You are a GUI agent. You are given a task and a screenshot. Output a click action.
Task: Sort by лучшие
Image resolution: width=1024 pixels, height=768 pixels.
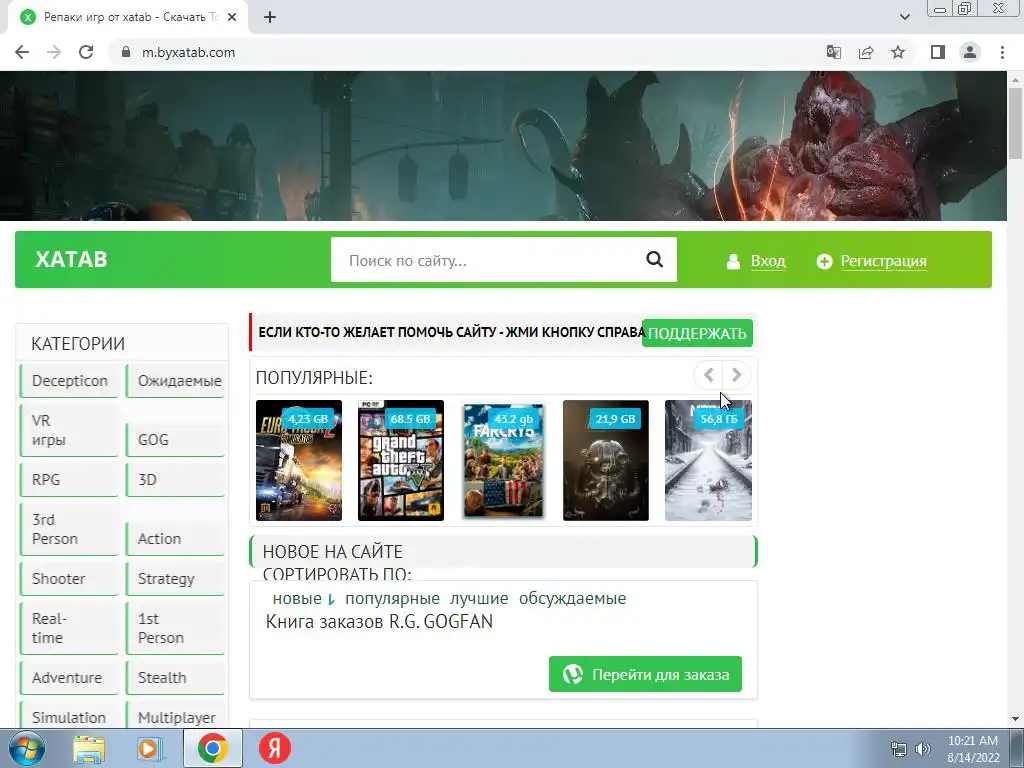479,598
